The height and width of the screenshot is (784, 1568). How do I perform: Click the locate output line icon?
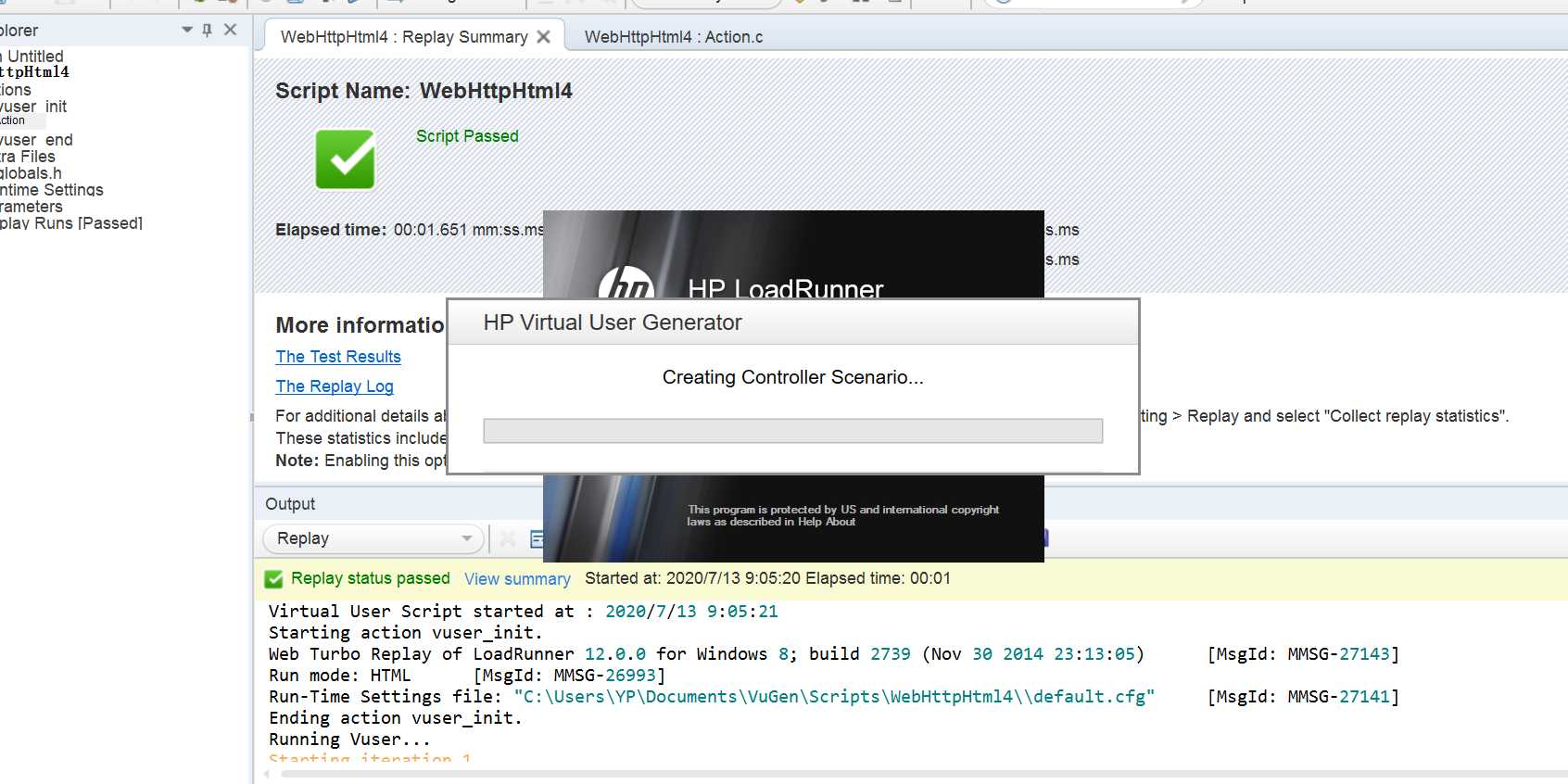[x=537, y=538]
